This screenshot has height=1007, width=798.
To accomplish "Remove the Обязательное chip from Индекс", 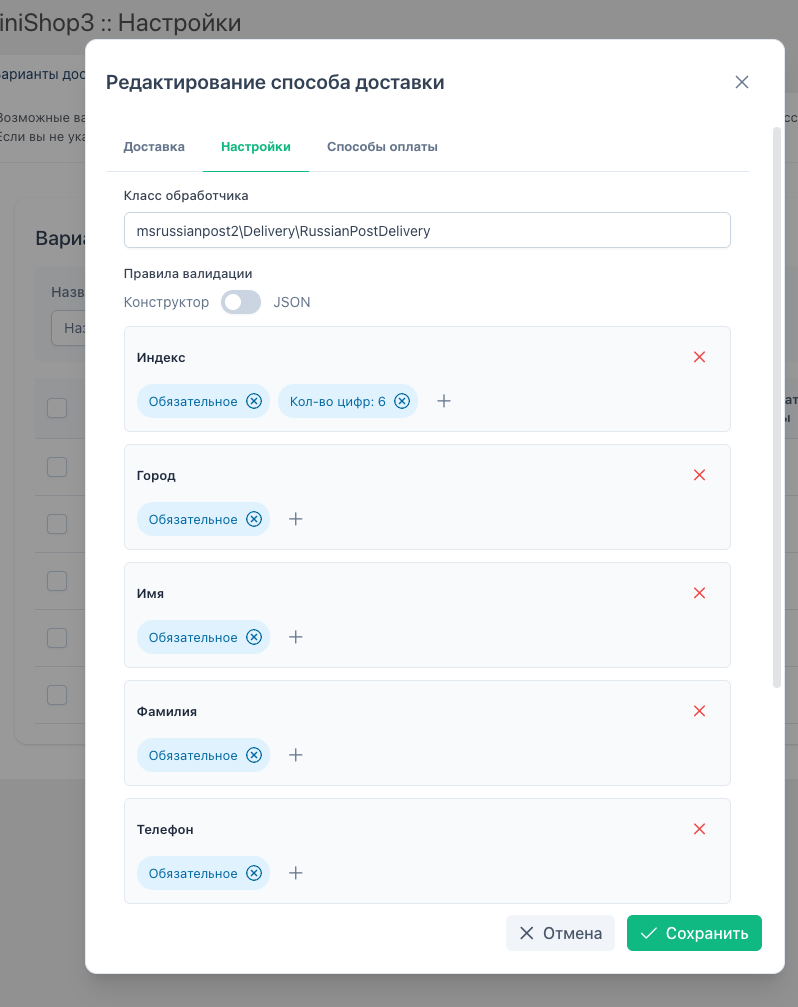I will pyautogui.click(x=254, y=401).
